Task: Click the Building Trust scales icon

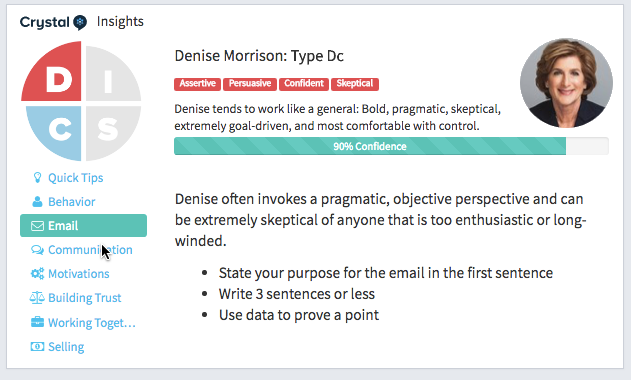Action: click(37, 298)
